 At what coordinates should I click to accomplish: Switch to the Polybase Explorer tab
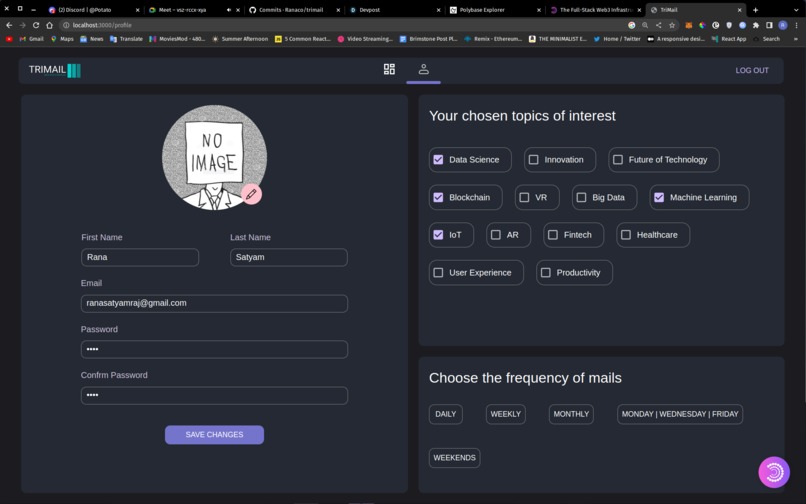coord(494,10)
